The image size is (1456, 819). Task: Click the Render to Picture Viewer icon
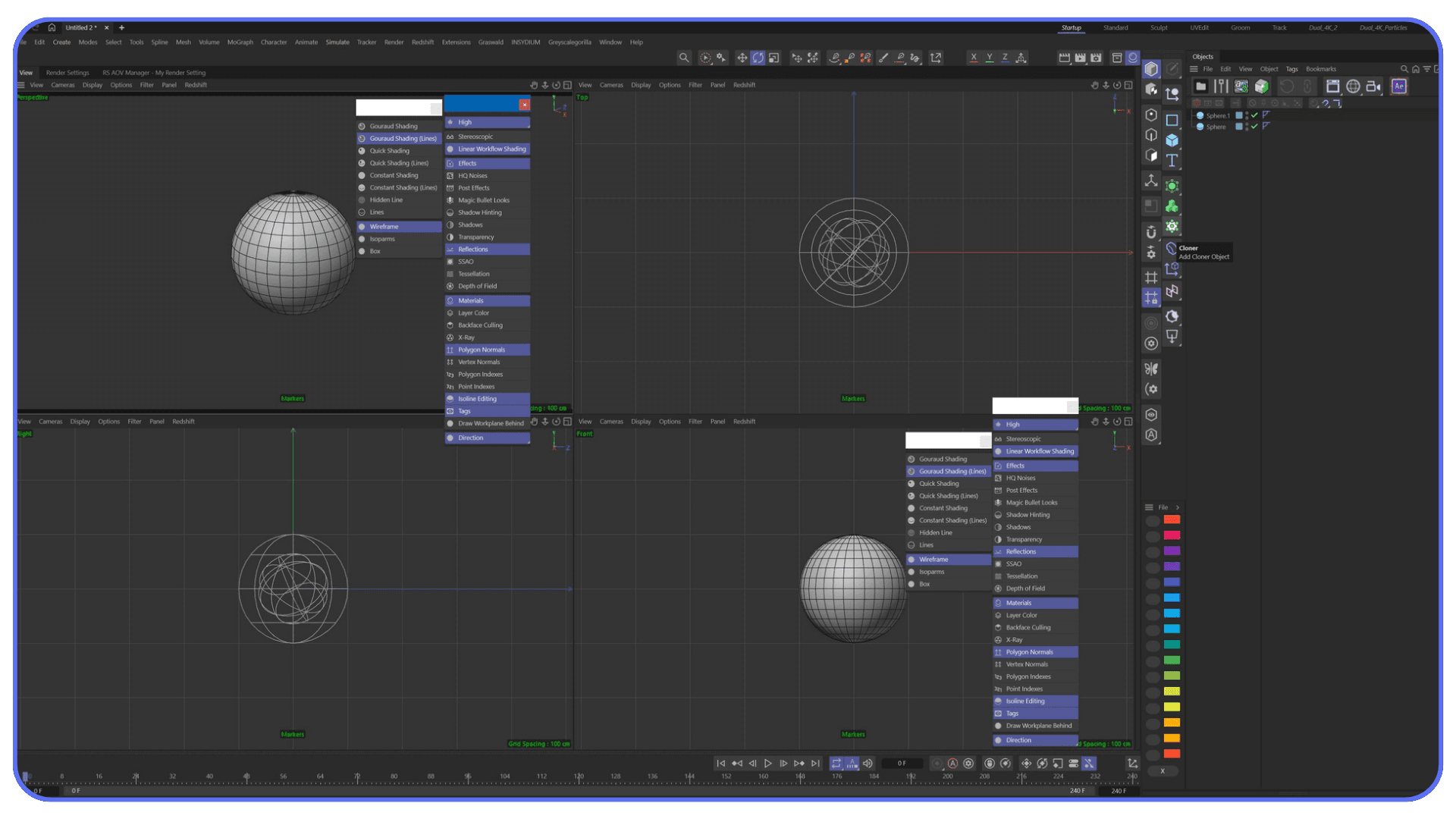click(1080, 58)
